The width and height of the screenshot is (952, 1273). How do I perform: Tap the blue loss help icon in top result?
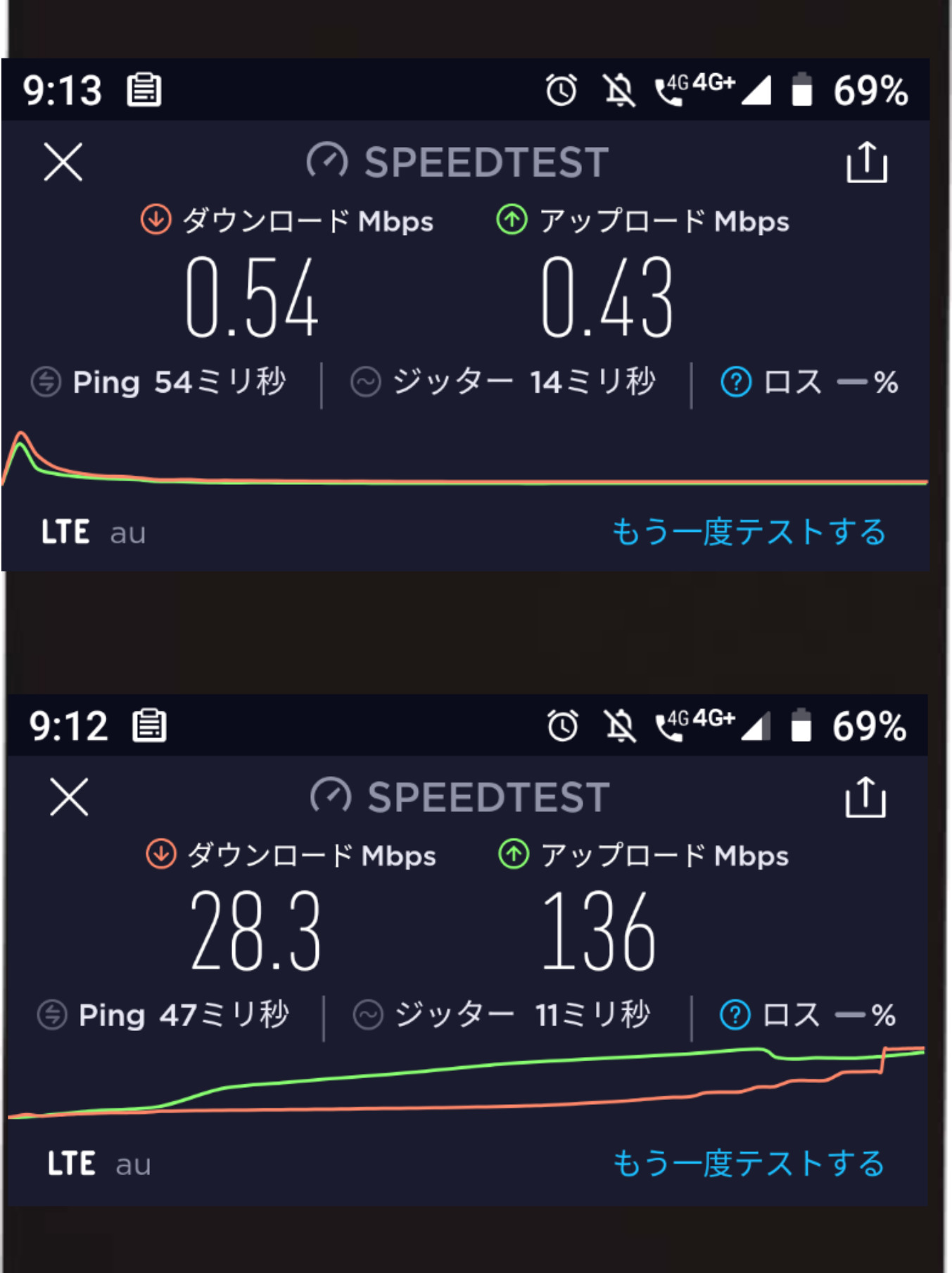(736, 382)
